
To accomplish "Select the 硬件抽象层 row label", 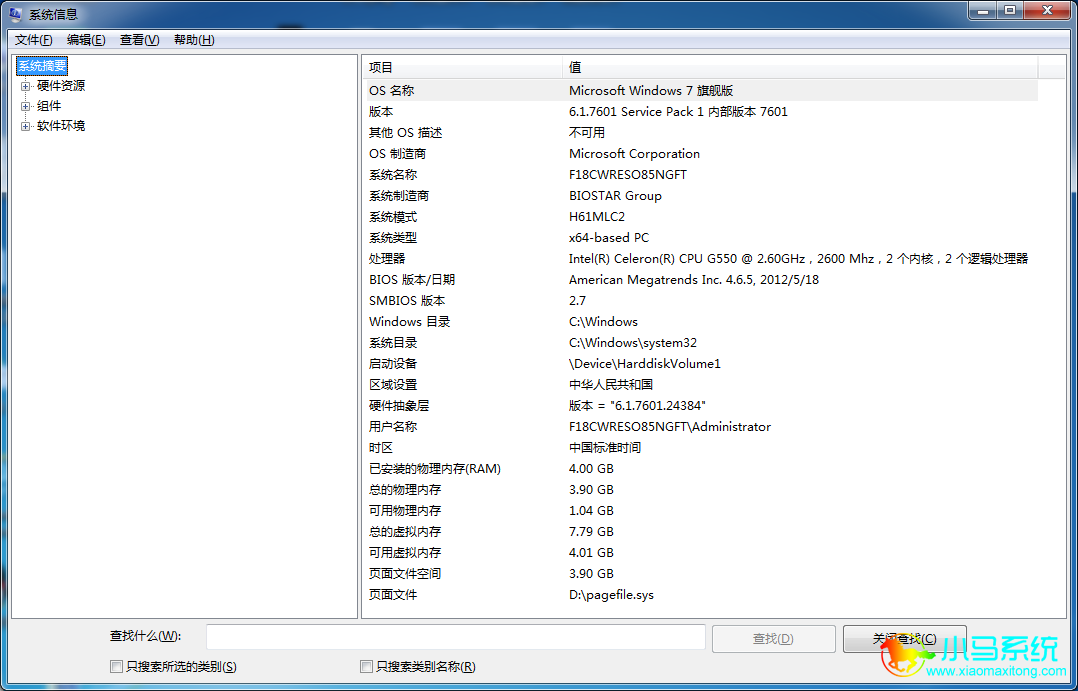I will tap(399, 406).
